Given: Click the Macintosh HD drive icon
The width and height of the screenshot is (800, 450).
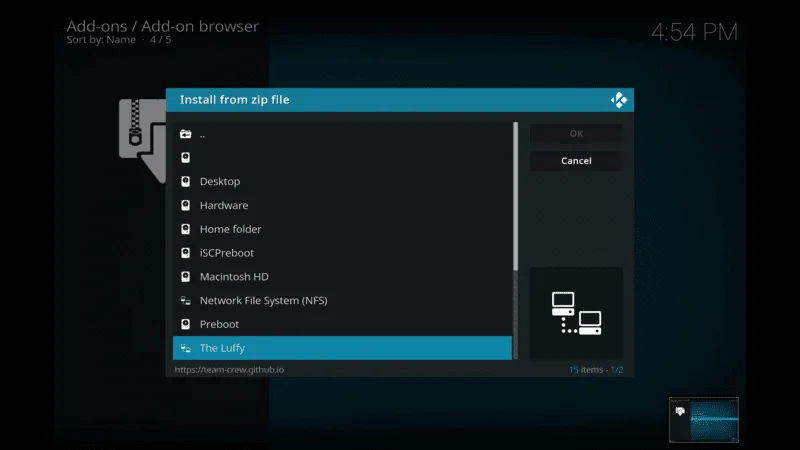Looking at the screenshot, I should coord(185,277).
